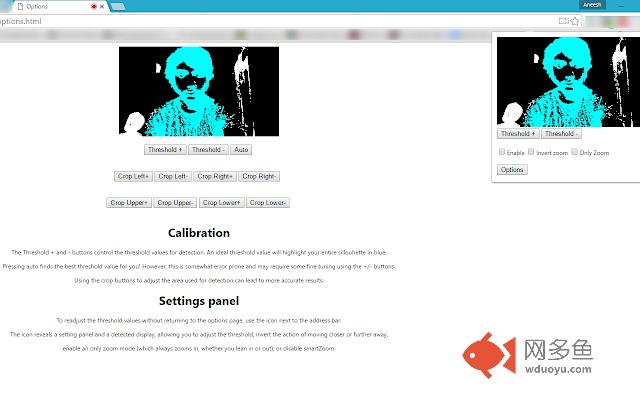640x400 pixels.
Task: Tick the Enable checkbox in the popup
Action: pyautogui.click(x=502, y=152)
